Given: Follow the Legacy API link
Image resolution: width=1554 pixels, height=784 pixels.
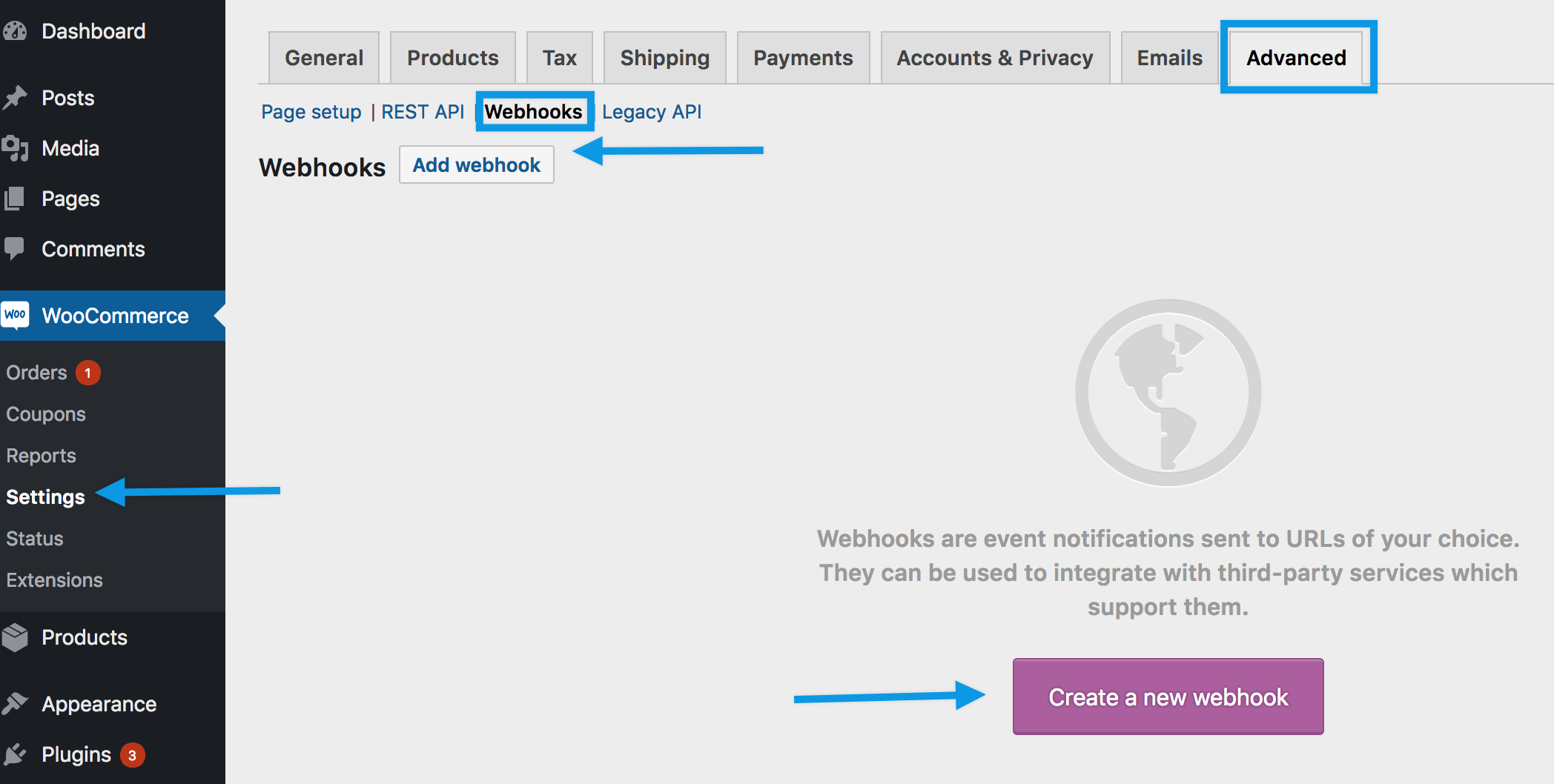Looking at the screenshot, I should 651,112.
